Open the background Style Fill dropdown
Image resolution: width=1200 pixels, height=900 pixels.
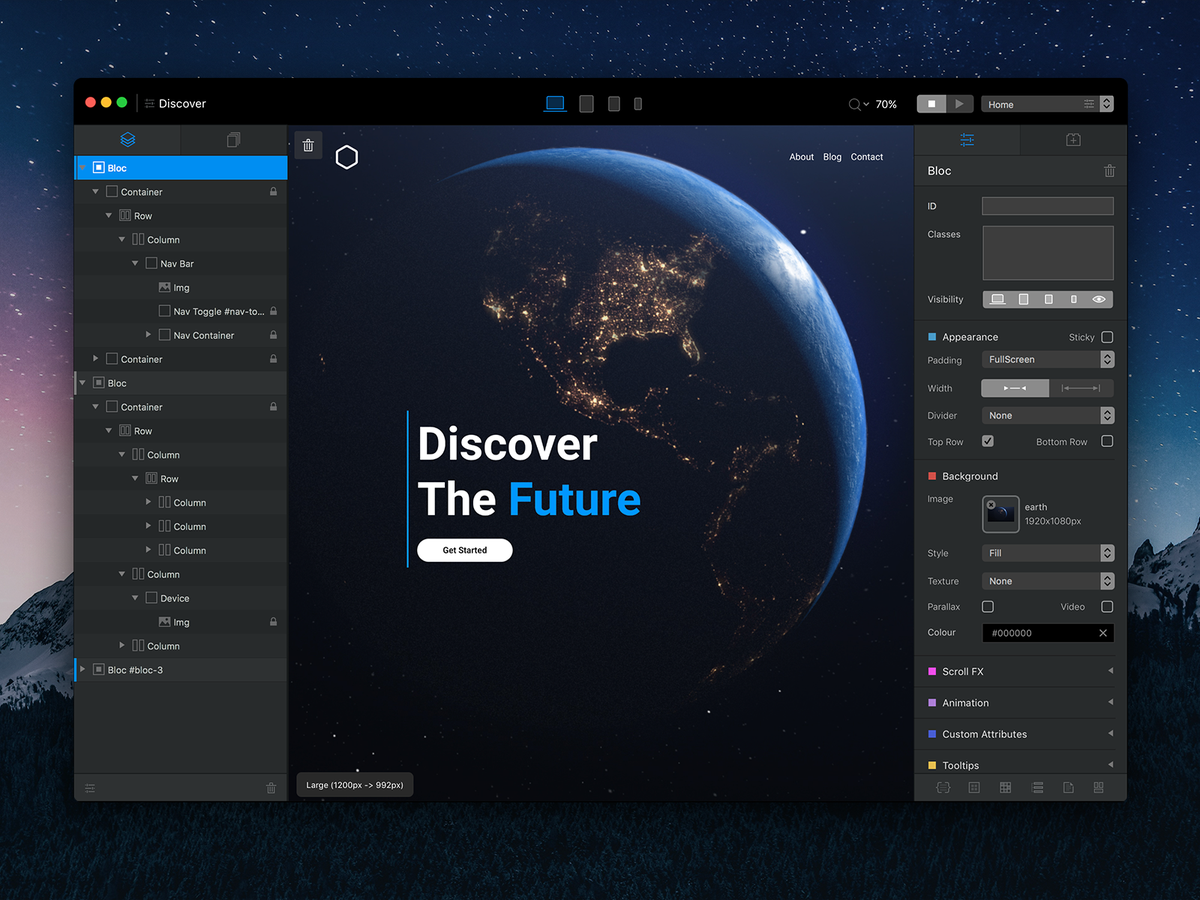point(1047,553)
